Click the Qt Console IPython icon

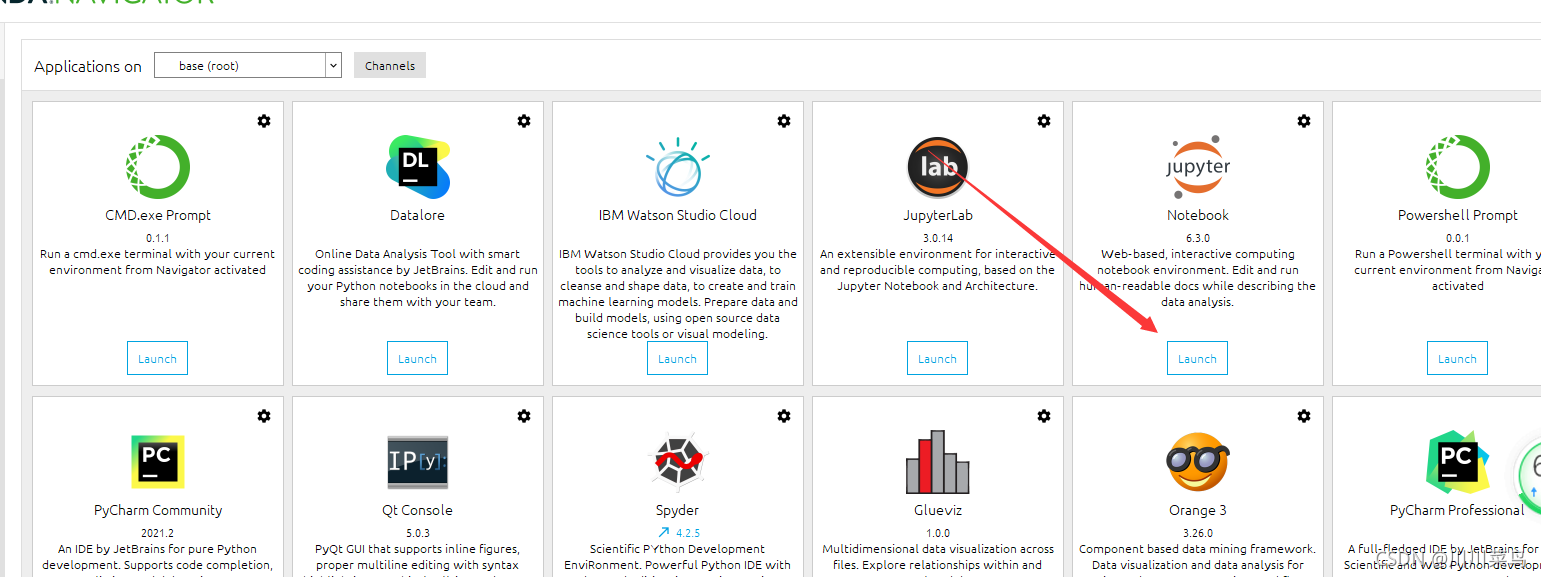[417, 462]
